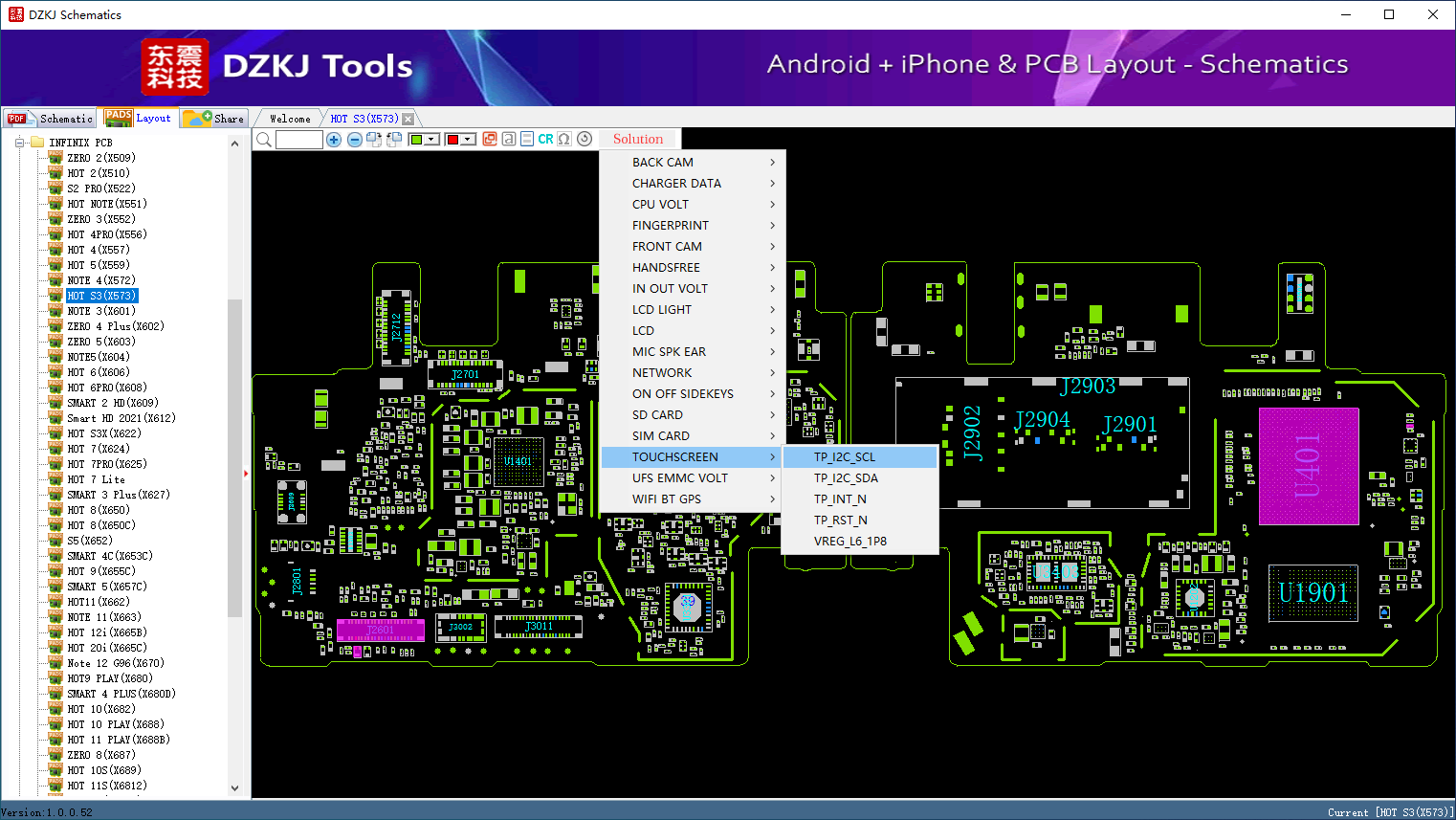
Task: Click the J2903 connector label on board
Action: tap(1088, 387)
